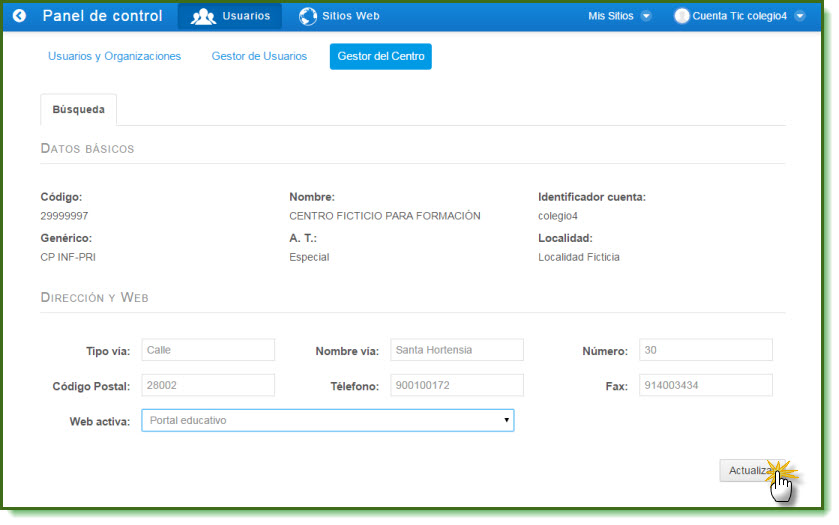This screenshot has height=525, width=839.
Task: Expand the Mis Sitios dropdown arrow
Action: pos(645,16)
